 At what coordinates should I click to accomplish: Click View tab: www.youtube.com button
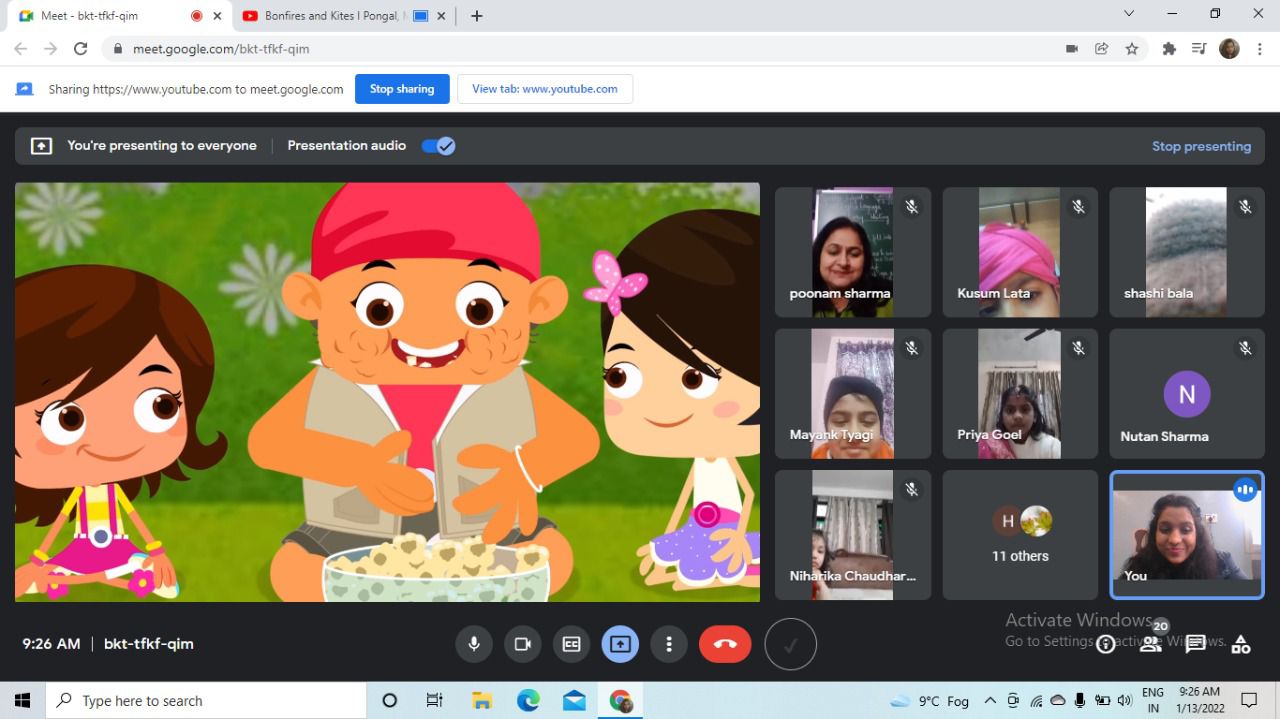point(545,89)
